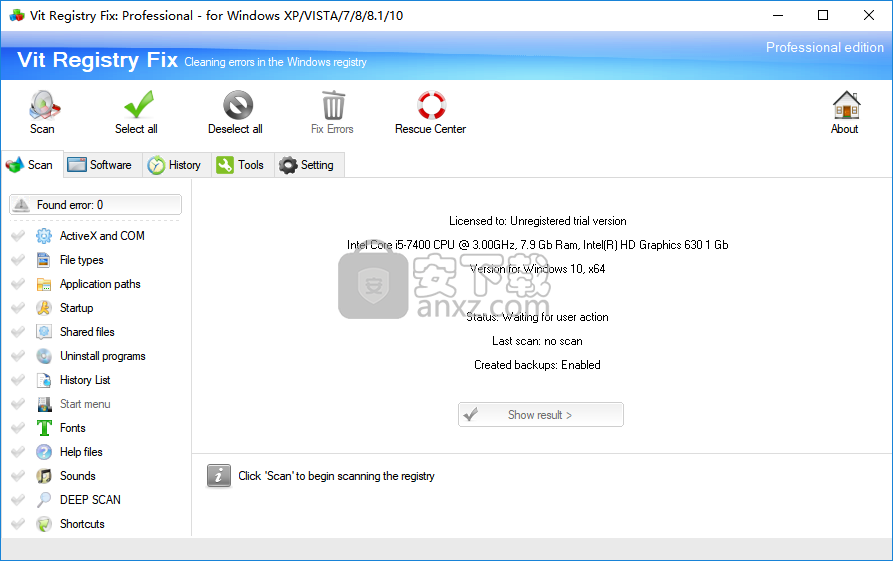The width and height of the screenshot is (893, 561).
Task: Select the History List label
Action: point(85,380)
